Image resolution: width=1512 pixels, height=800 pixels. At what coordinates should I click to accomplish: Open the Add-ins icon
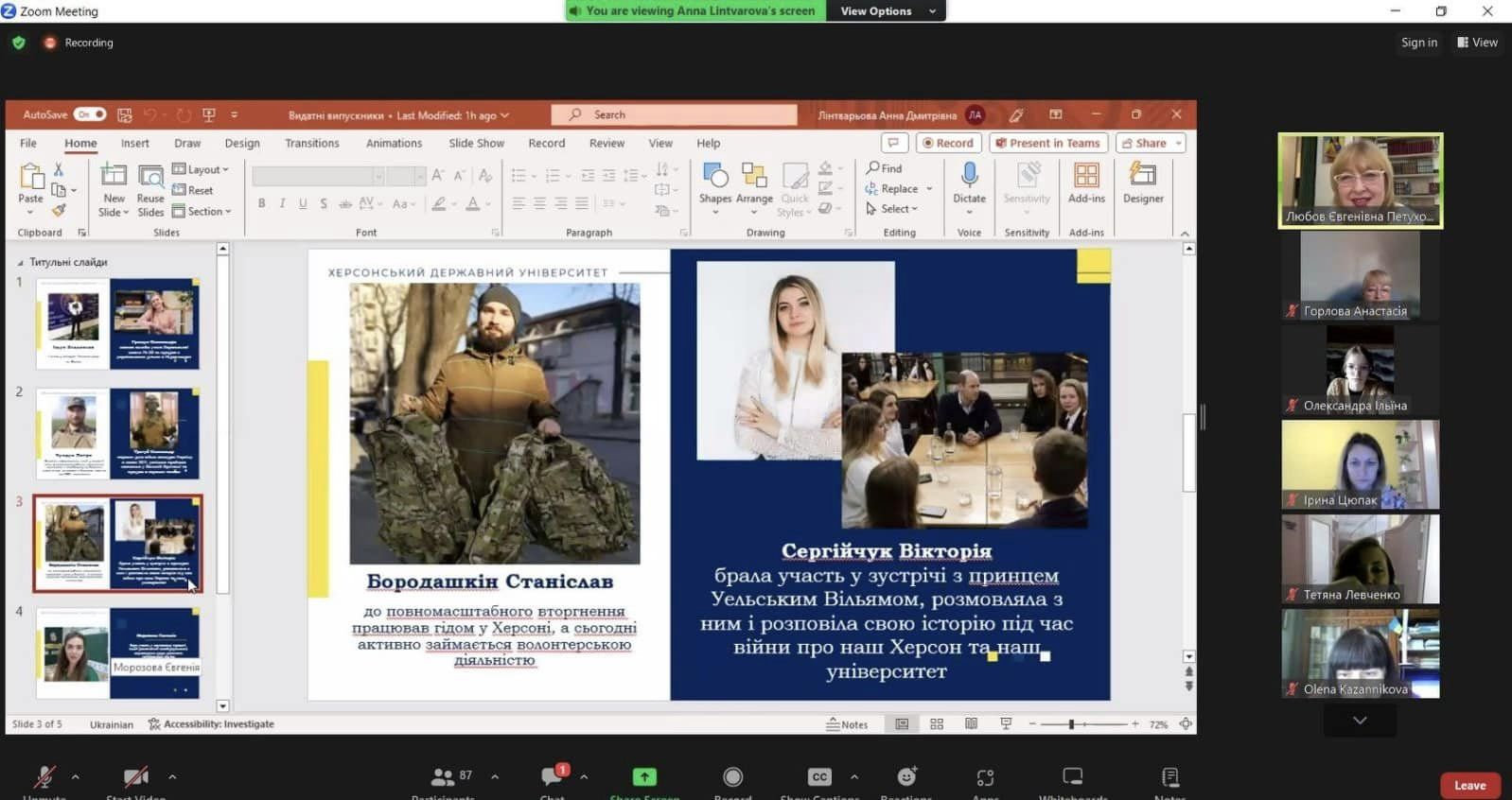click(1086, 175)
